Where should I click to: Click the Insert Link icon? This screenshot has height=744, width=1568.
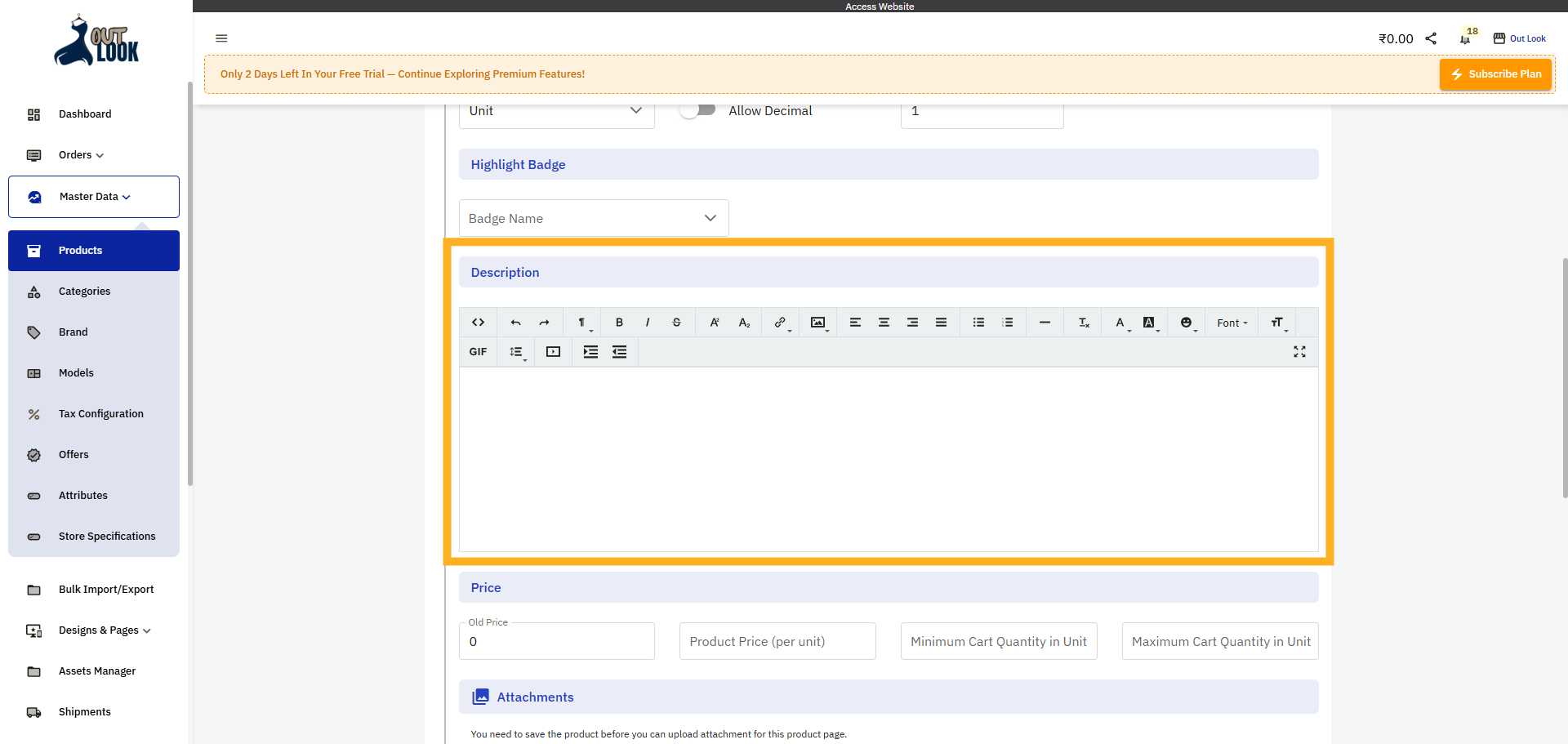(x=780, y=323)
